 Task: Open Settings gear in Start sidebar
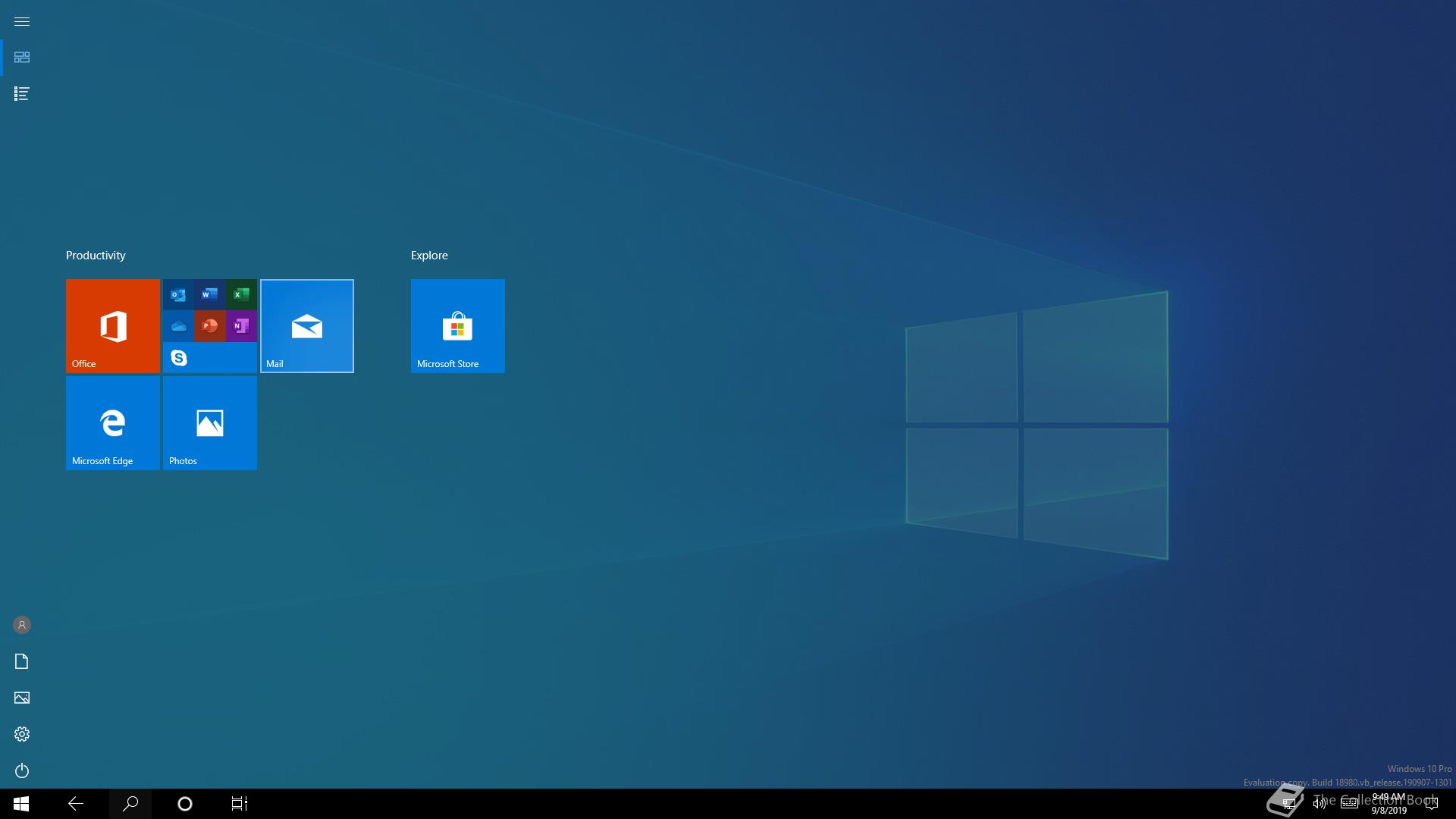tap(22, 734)
